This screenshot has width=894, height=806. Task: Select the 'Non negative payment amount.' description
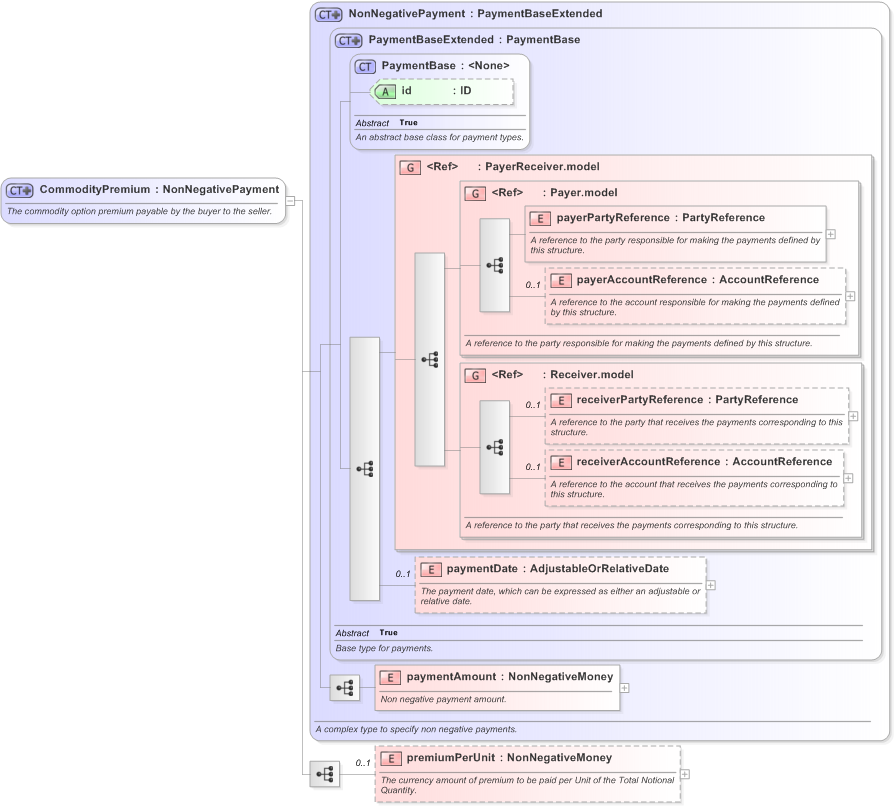[443, 699]
